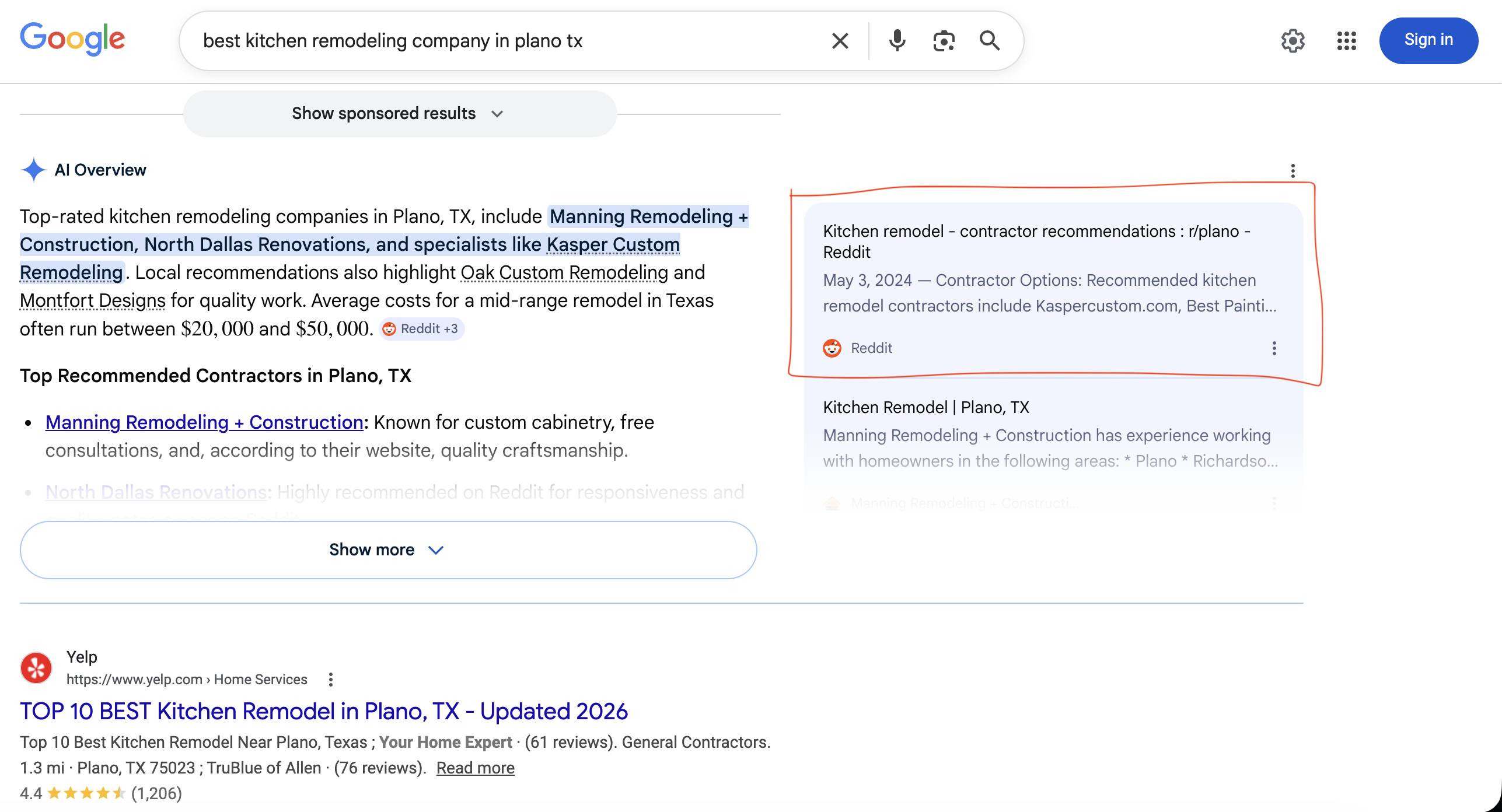
Task: Click the yelp.com Home Services breadcrumb
Action: [x=187, y=679]
